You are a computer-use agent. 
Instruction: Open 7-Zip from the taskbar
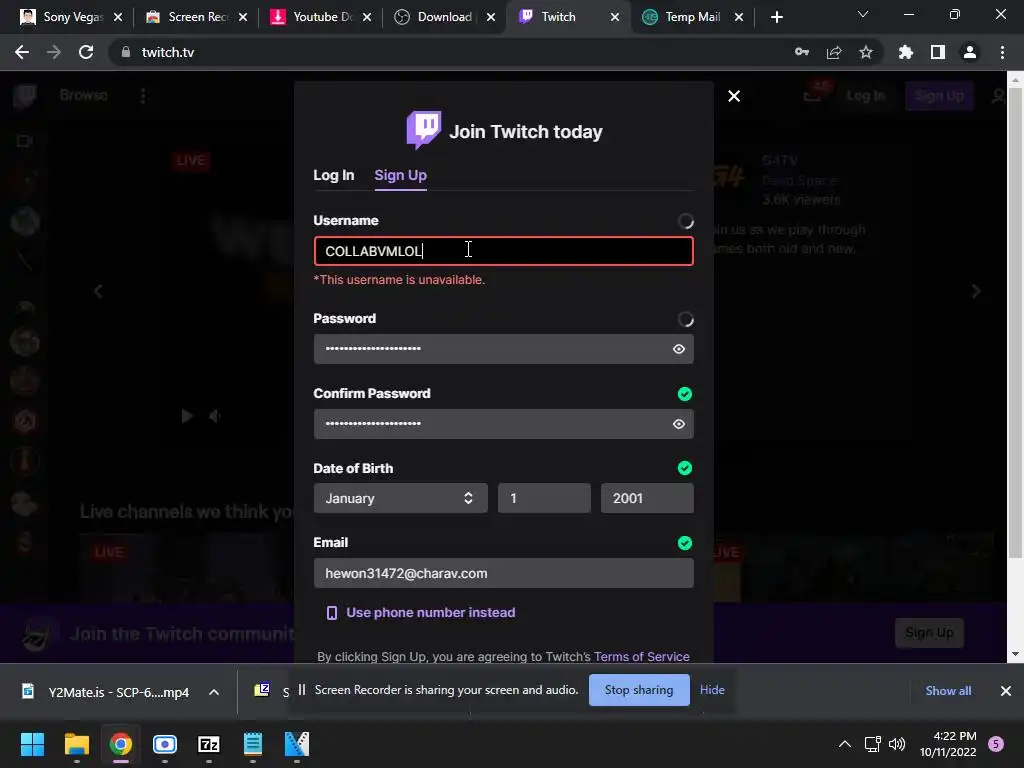click(208, 744)
